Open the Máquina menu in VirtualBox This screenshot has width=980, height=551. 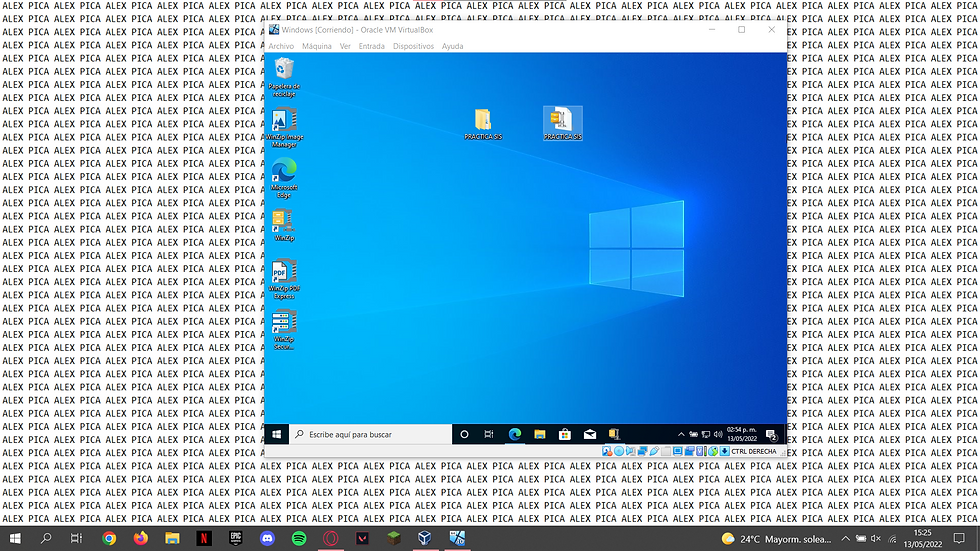coord(317,46)
